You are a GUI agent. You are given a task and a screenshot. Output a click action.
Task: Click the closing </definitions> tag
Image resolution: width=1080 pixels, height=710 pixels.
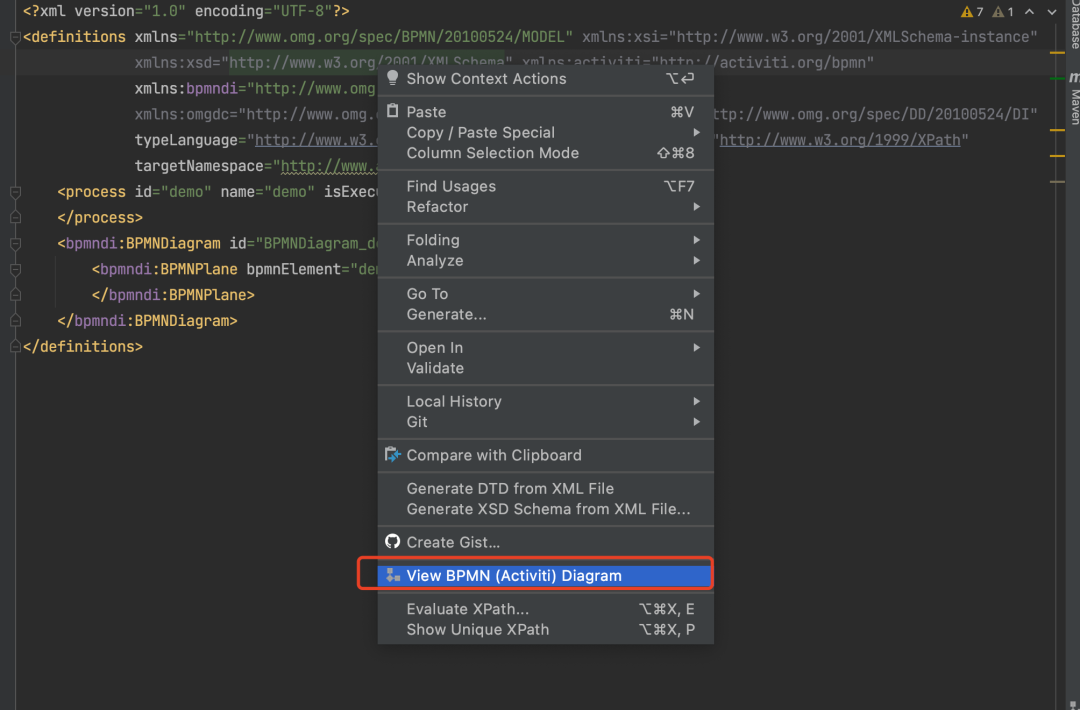pos(83,346)
